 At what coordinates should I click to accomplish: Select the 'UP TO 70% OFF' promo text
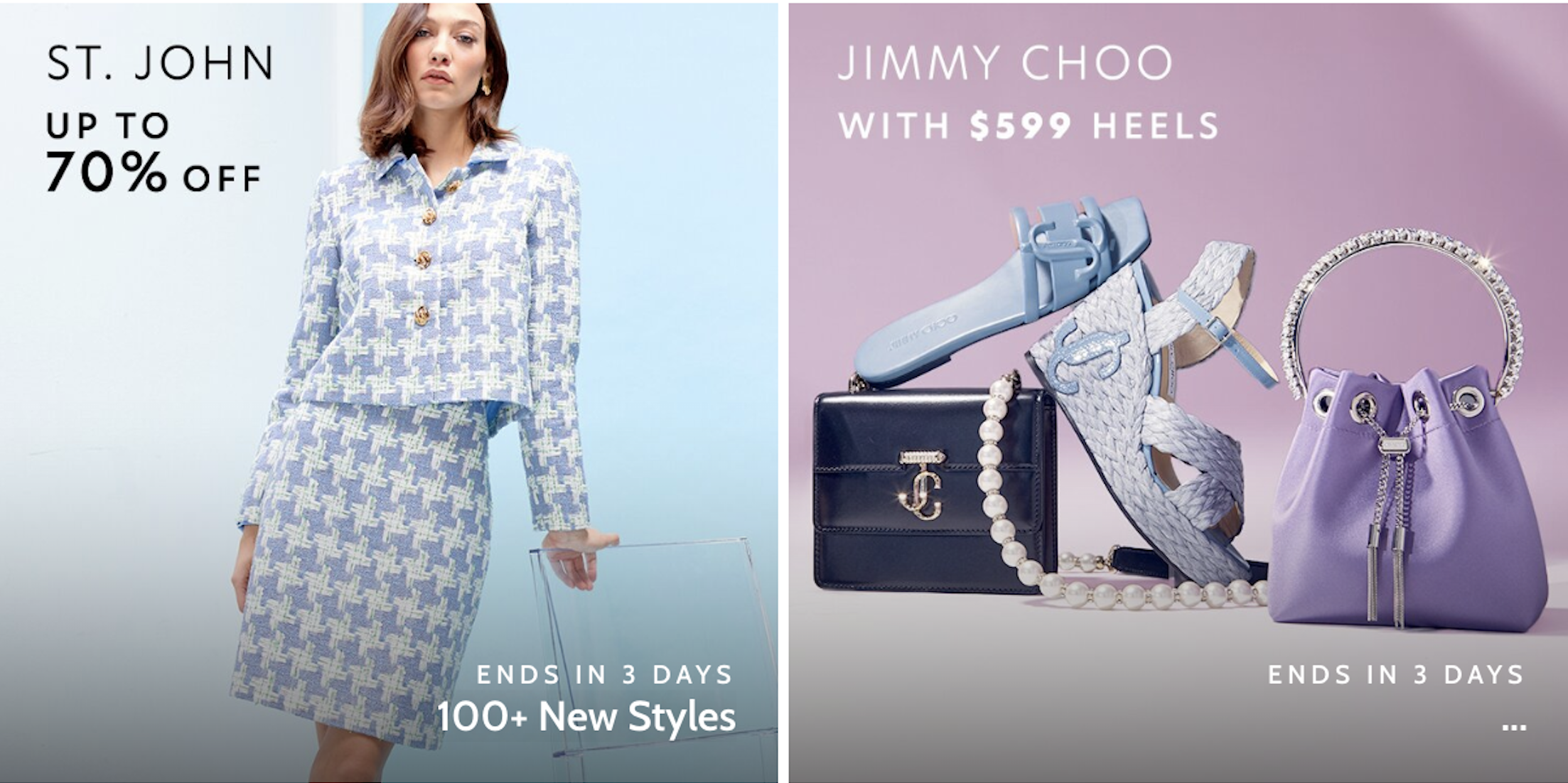(154, 153)
